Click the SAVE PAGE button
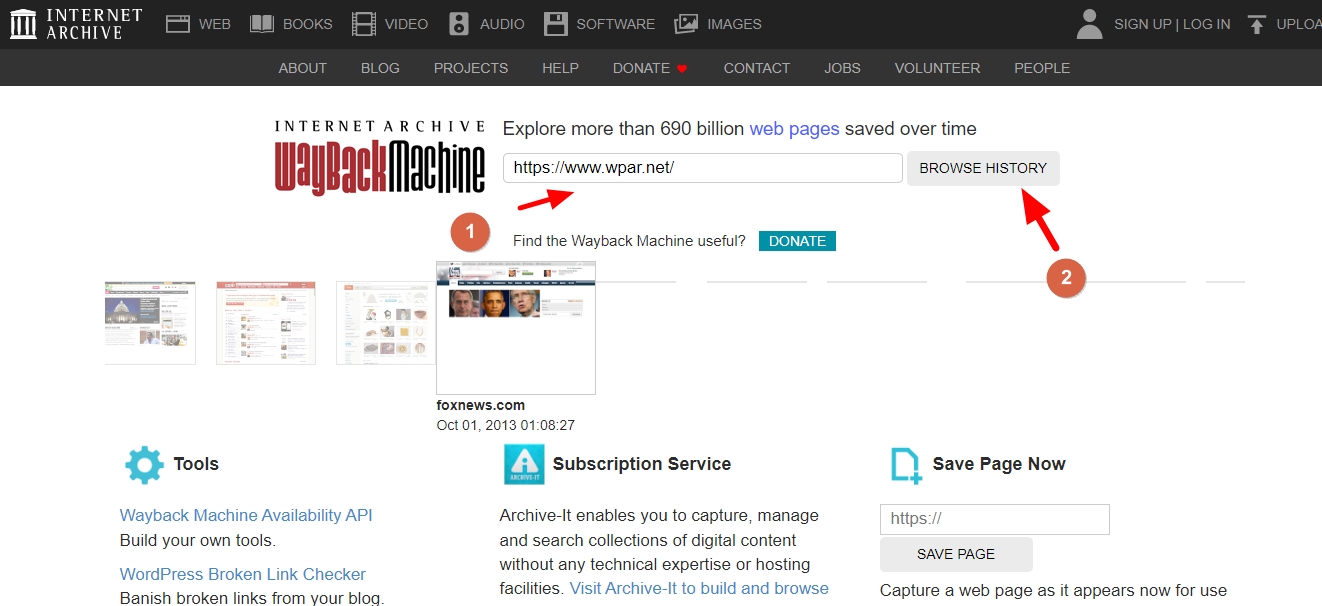Viewport: 1322px width, 606px height. pos(956,554)
